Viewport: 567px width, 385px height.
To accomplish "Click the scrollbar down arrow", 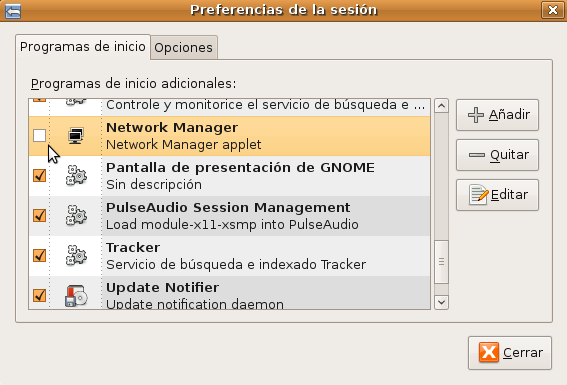I will 441,302.
